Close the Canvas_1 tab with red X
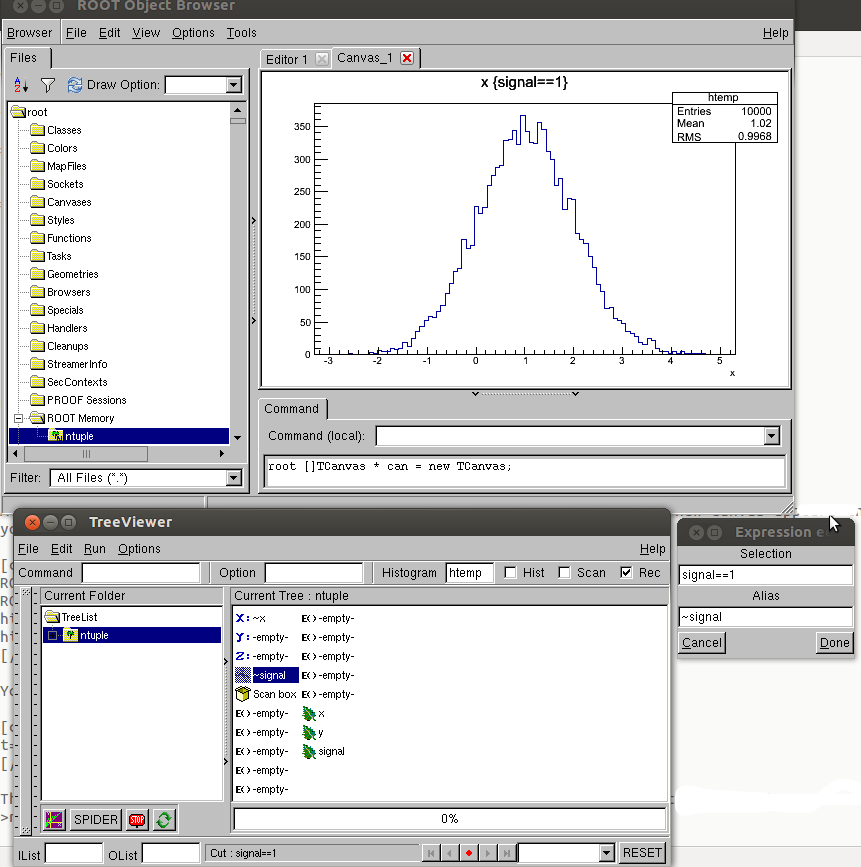This screenshot has width=861, height=867. pos(407,58)
